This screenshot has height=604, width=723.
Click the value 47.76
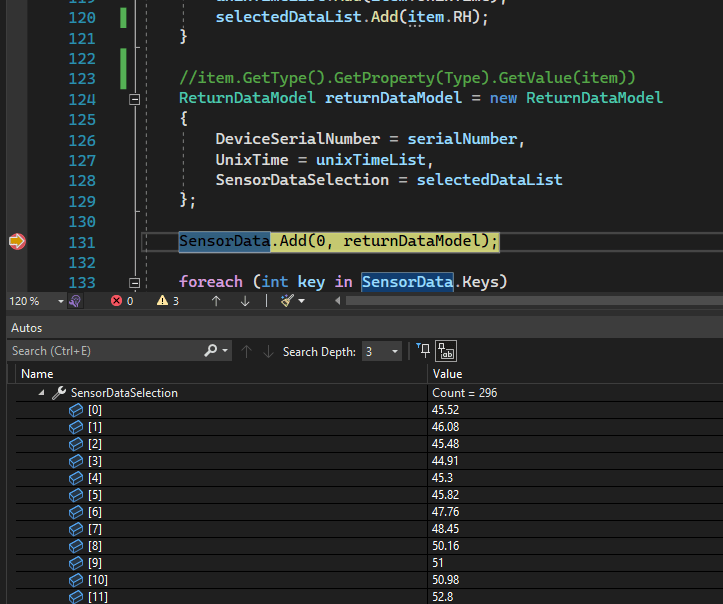pos(445,512)
